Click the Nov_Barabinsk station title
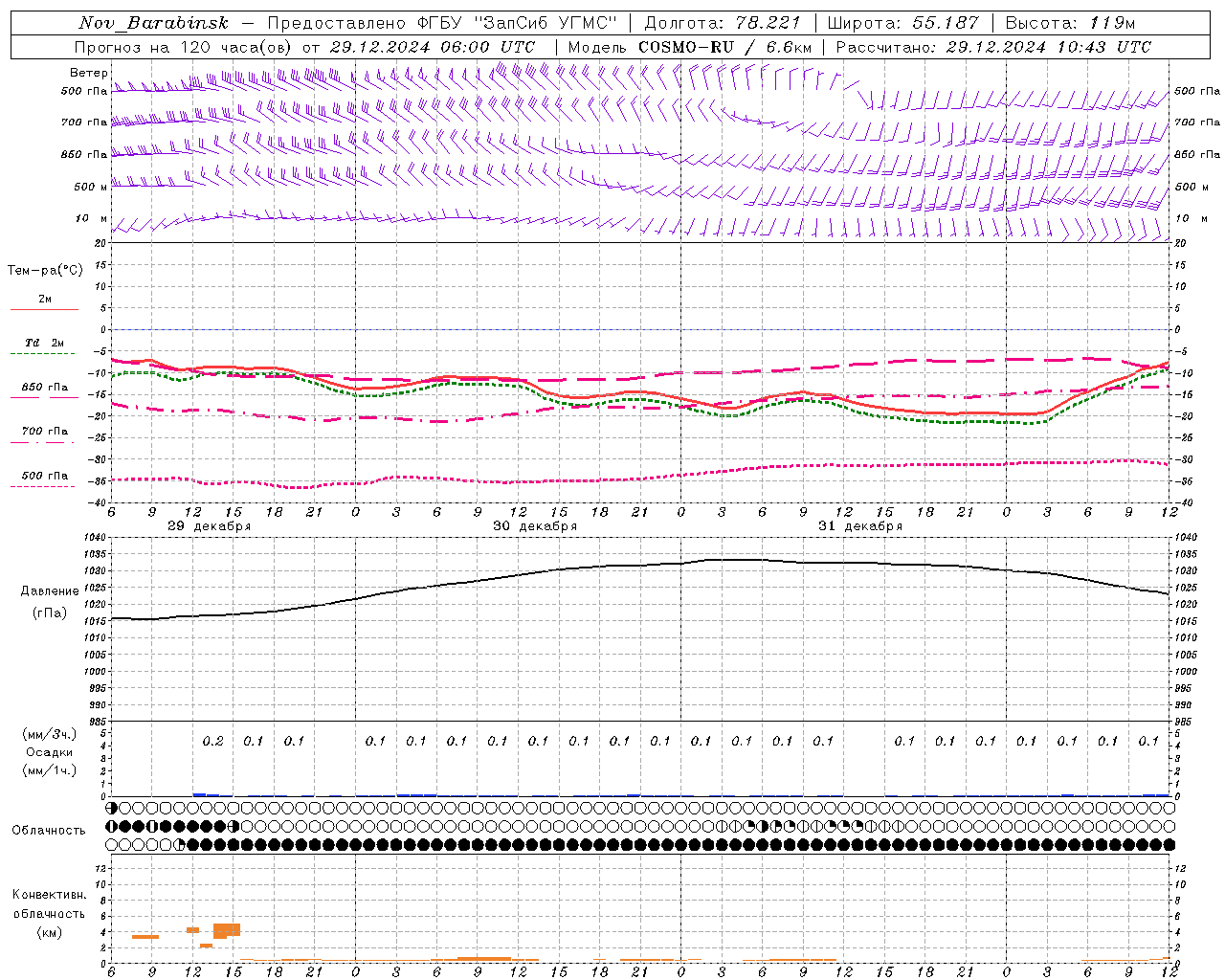This screenshot has height=980, width=1225. [x=153, y=23]
